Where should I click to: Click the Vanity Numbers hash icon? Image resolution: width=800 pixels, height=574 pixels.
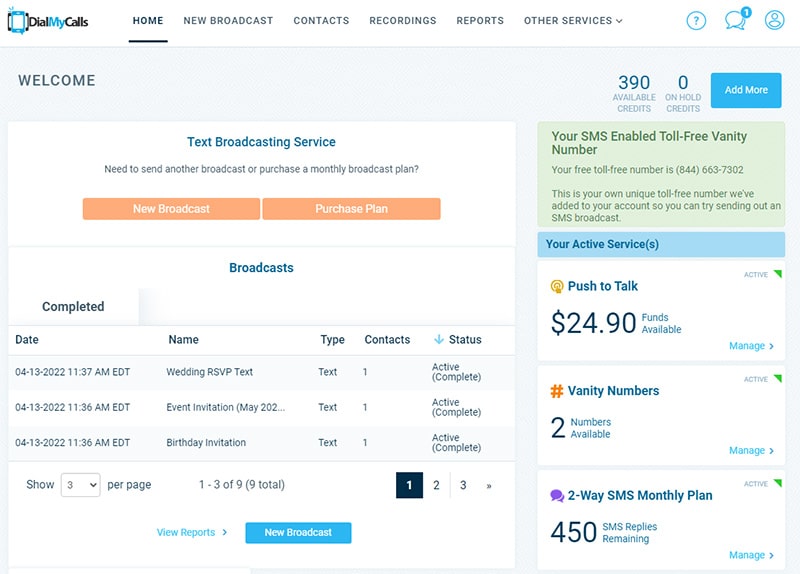coord(557,391)
